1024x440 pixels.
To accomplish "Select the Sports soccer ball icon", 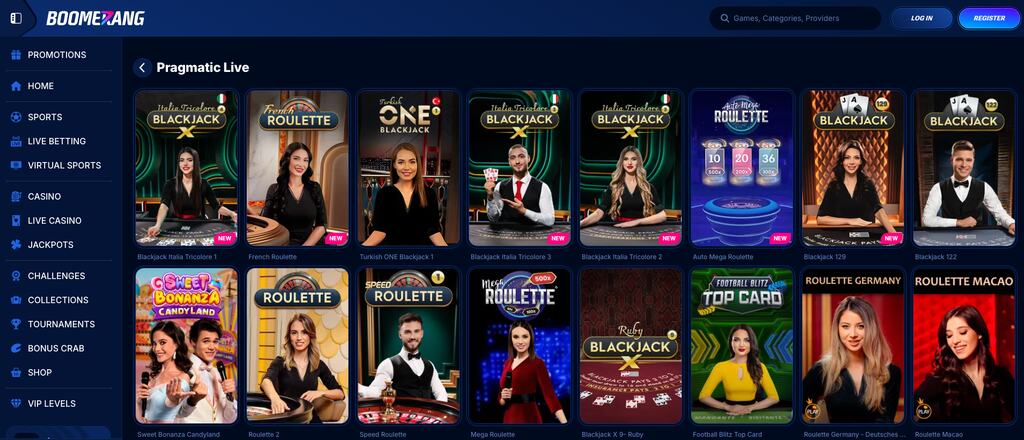I will point(16,117).
